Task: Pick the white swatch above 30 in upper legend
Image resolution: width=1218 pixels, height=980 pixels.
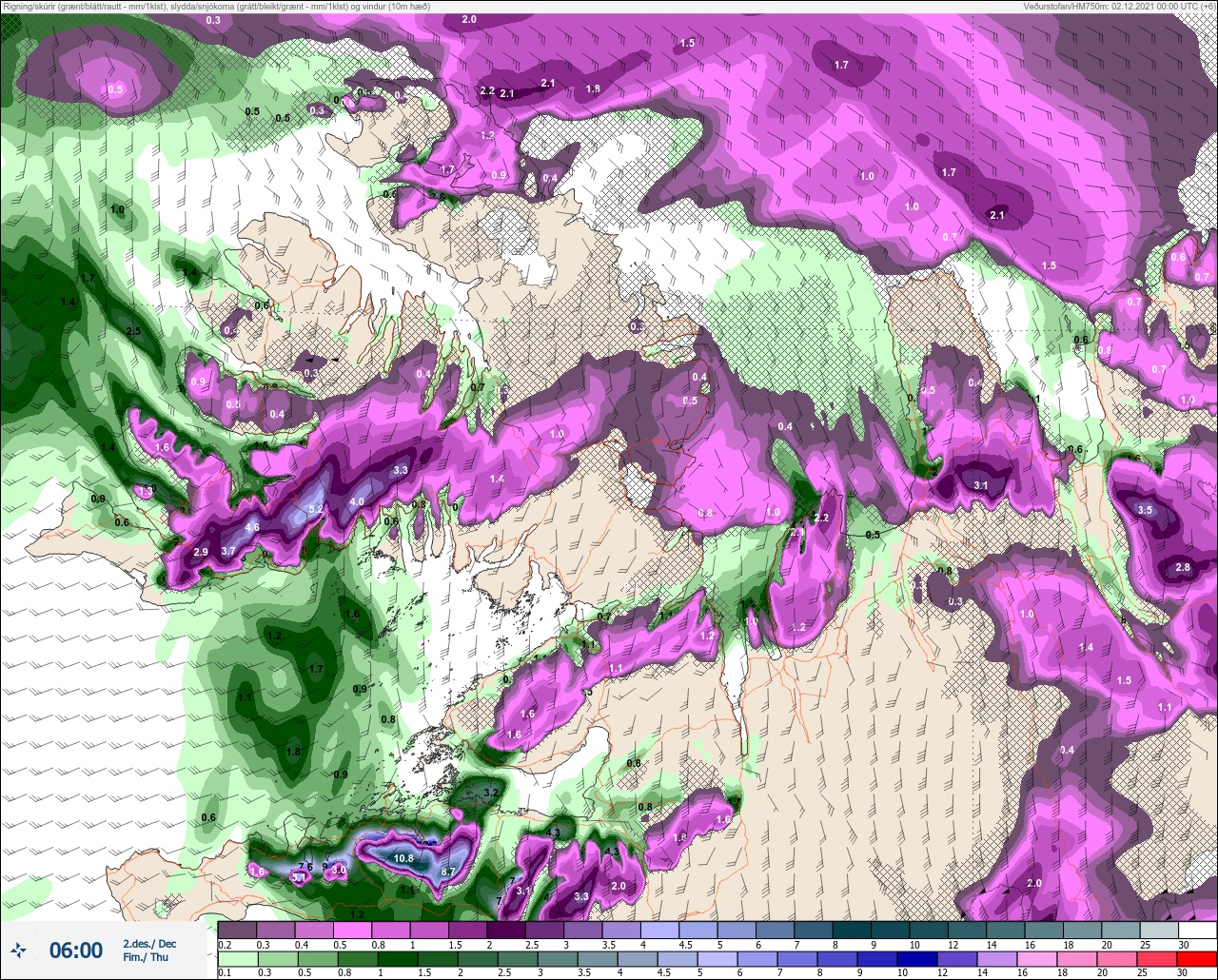Action: point(1197,930)
